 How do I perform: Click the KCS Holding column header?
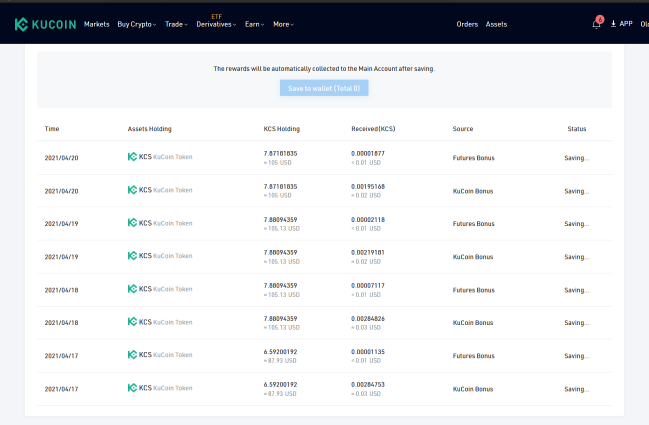(281, 129)
